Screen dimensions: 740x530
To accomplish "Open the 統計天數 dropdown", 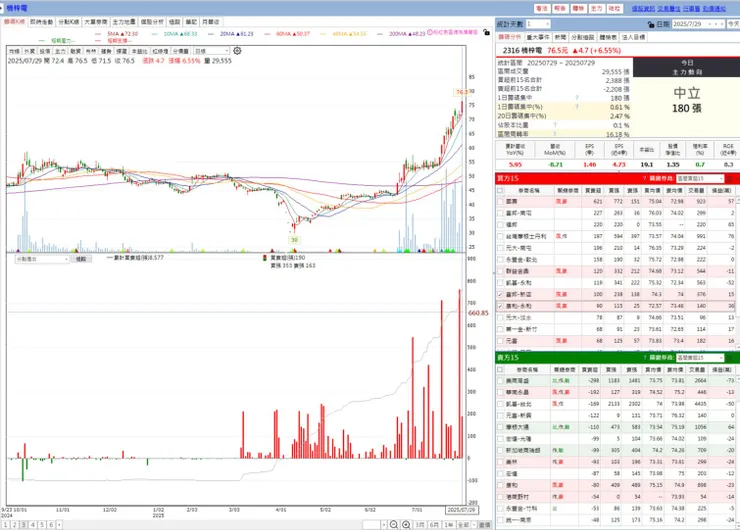I will 538,24.
